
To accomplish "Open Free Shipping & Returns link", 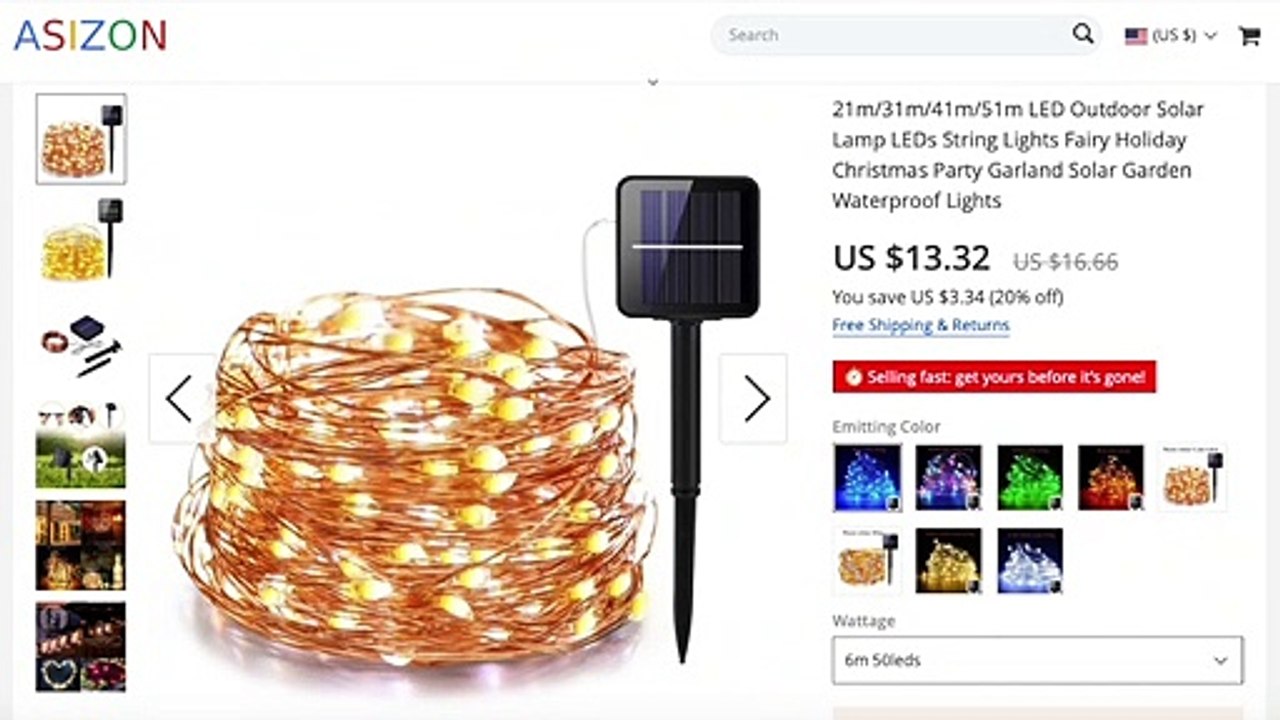I will pos(921,325).
